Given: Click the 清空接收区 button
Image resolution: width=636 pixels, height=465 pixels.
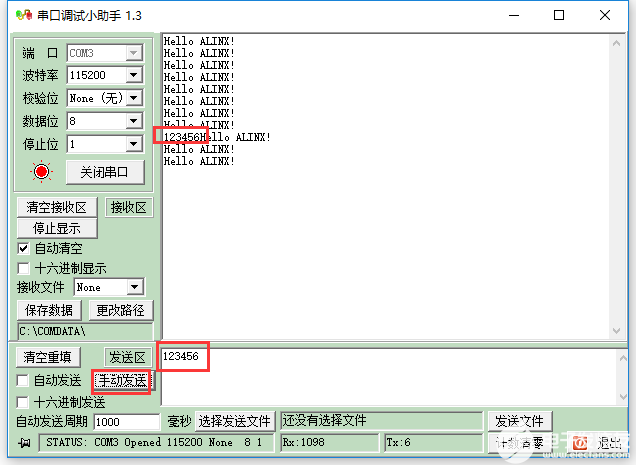Looking at the screenshot, I should coord(57,207).
